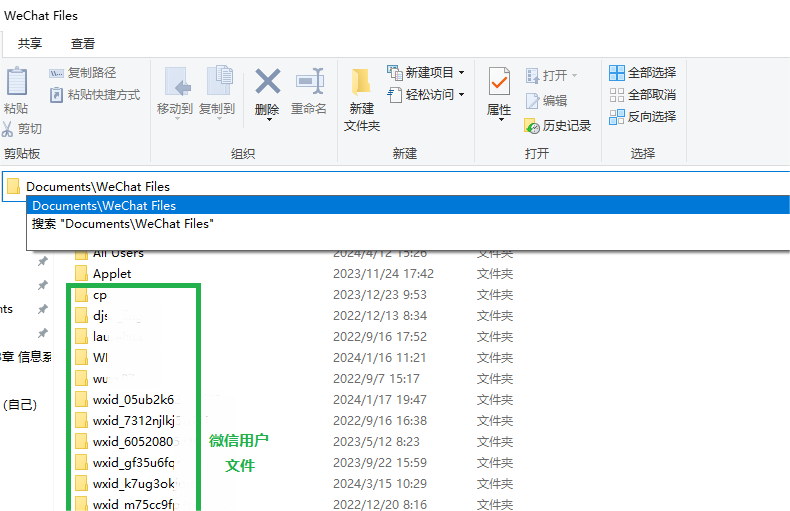Select the wxid_05ub2k6 folder
Screen dimensions: 790x511
133,400
